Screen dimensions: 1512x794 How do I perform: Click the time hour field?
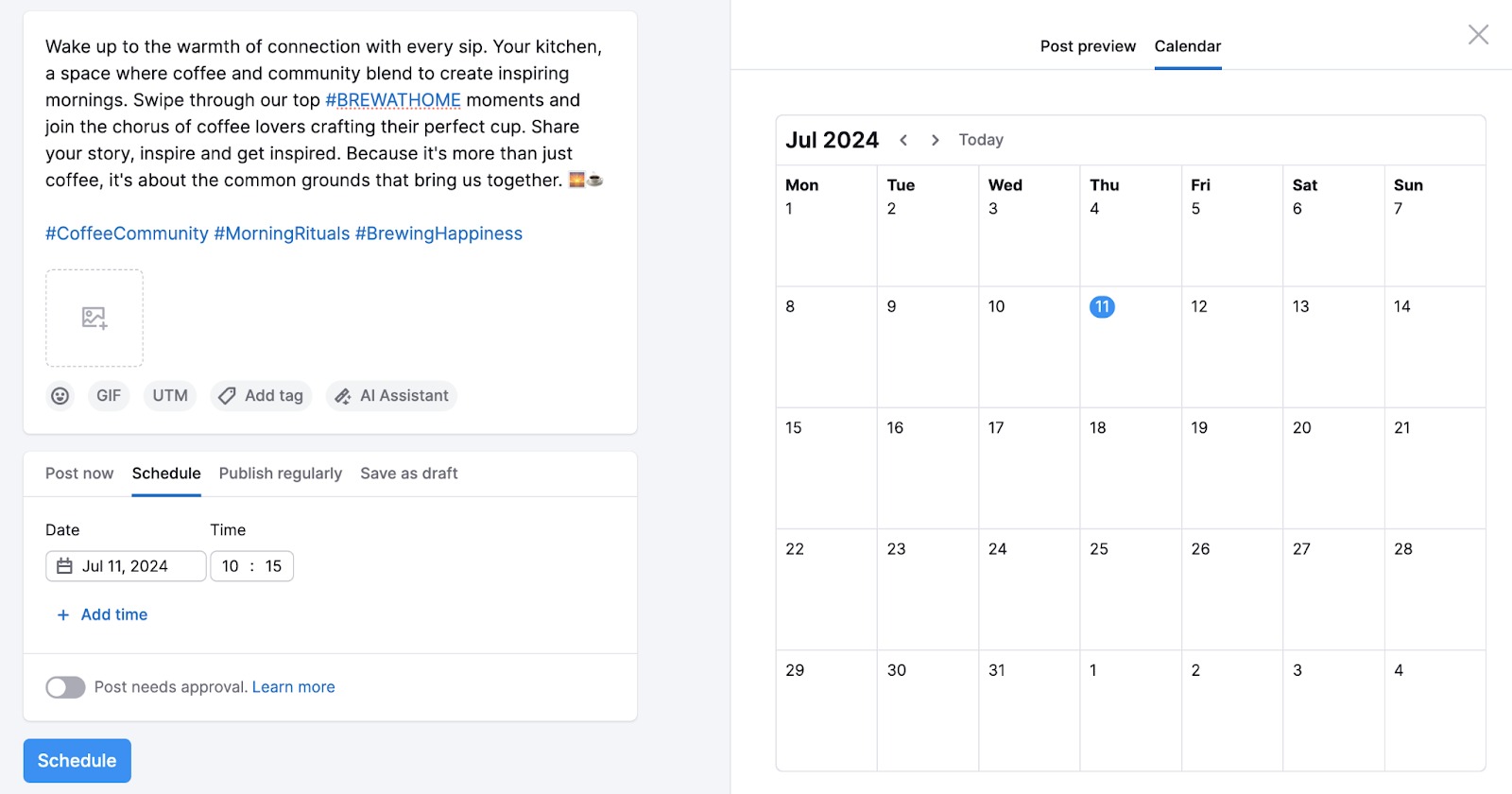[231, 566]
